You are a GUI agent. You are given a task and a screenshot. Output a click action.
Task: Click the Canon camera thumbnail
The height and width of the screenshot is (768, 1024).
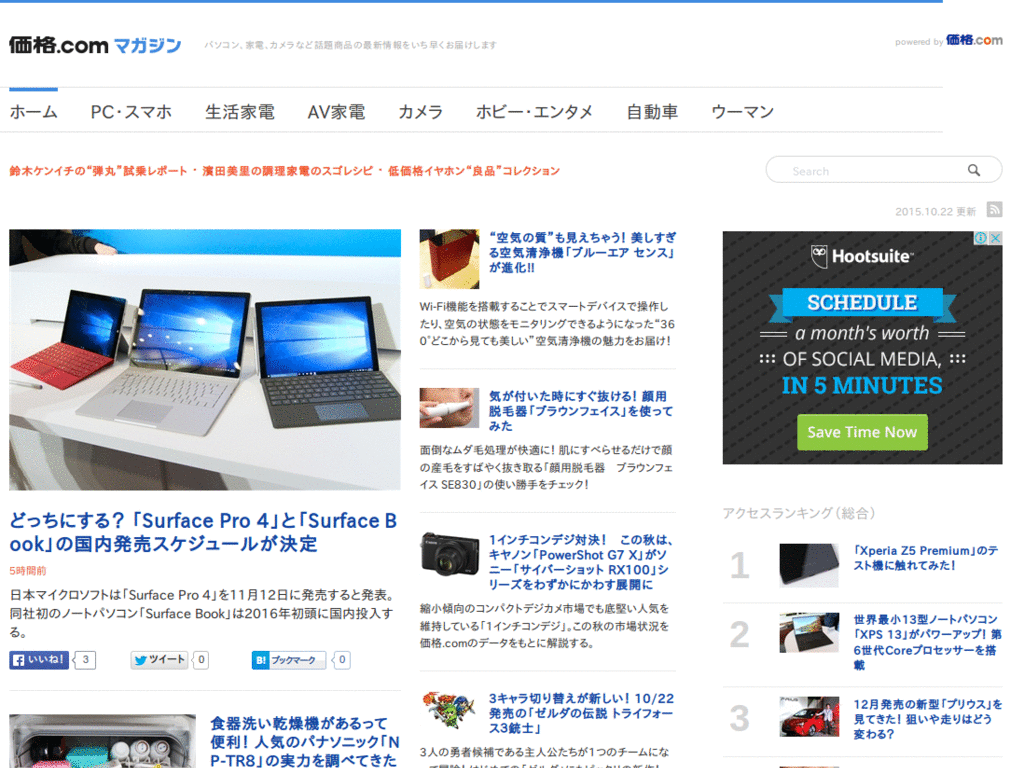coord(449,554)
